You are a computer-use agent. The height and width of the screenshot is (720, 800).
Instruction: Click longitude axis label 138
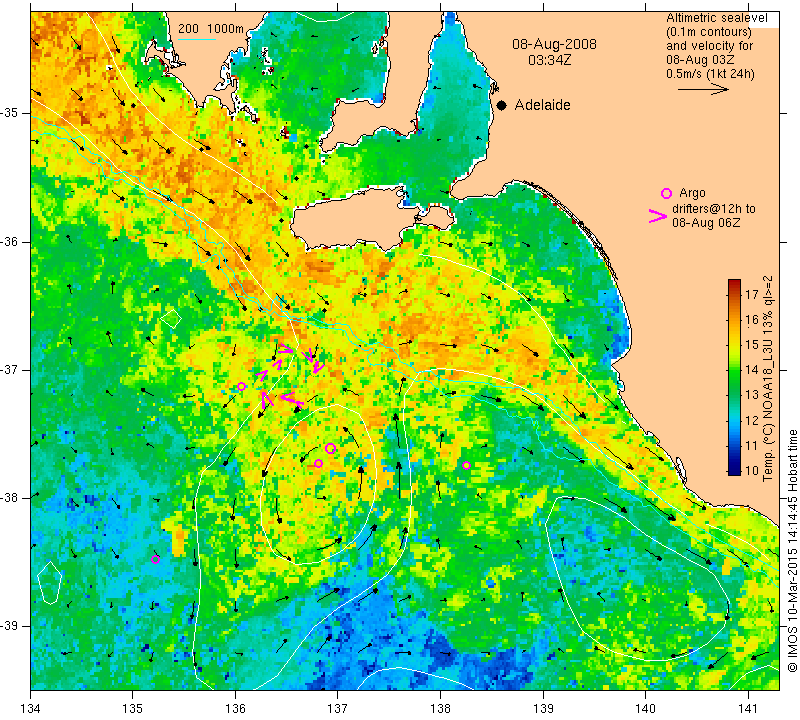tap(440, 709)
